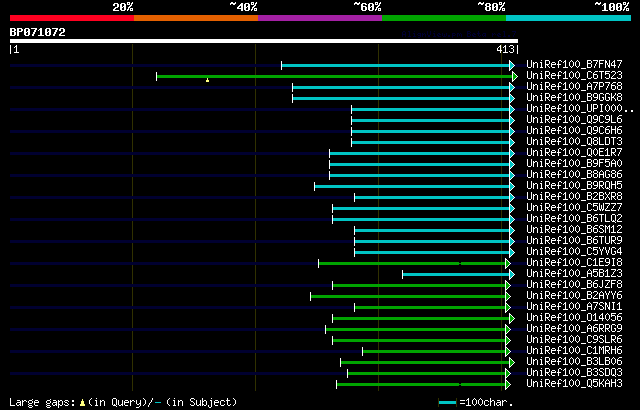This screenshot has height=410, width=640.
Task: Select the UniRef100_Q8LDT3 label
Action: (x=574, y=141)
